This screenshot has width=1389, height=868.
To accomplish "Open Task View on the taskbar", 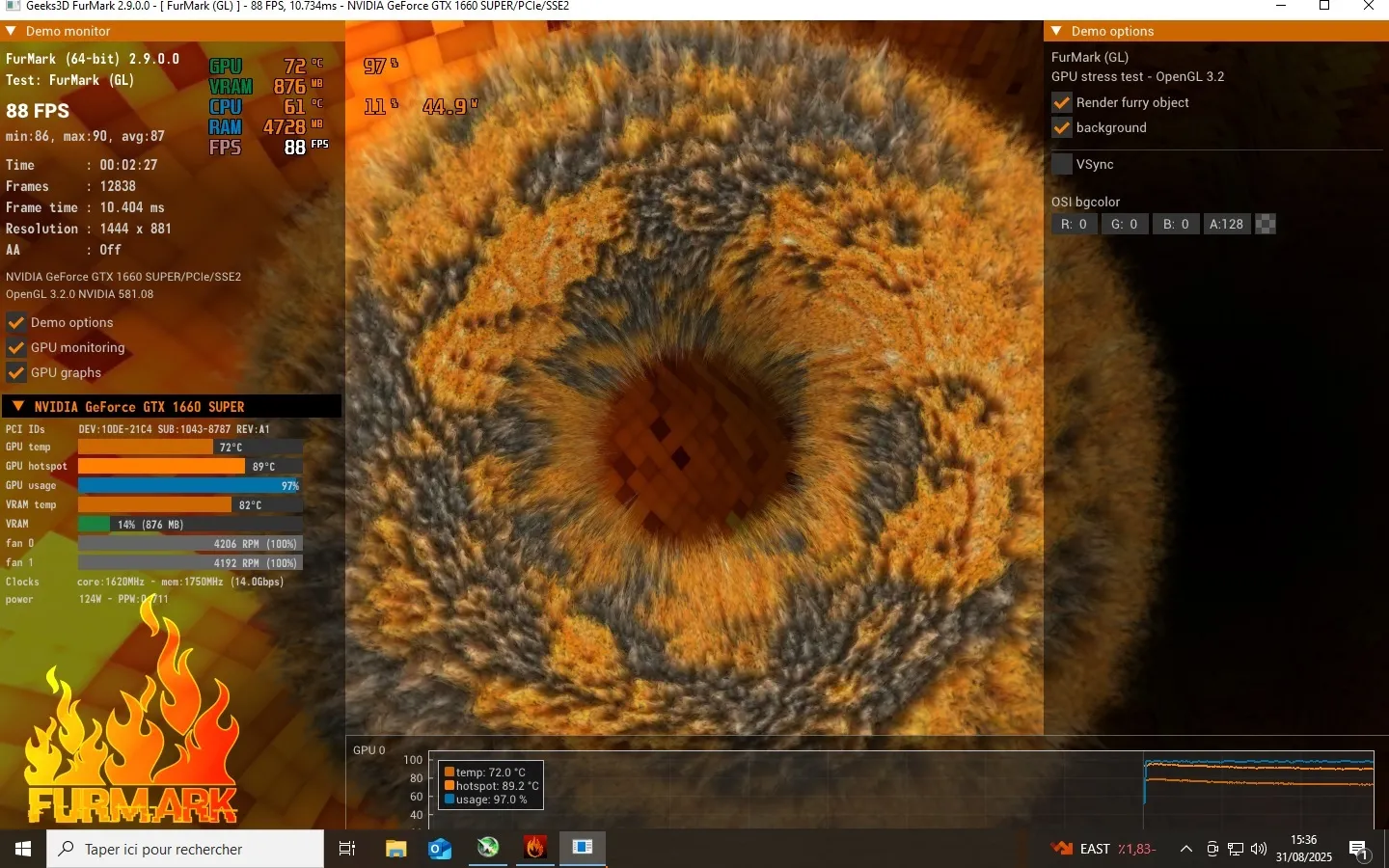I will tap(347, 849).
